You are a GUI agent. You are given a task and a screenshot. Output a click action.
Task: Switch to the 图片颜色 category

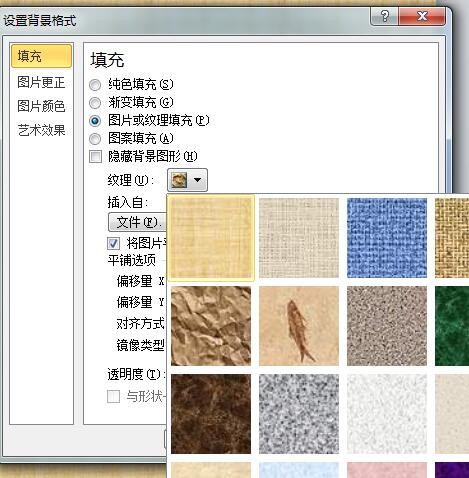coord(41,106)
